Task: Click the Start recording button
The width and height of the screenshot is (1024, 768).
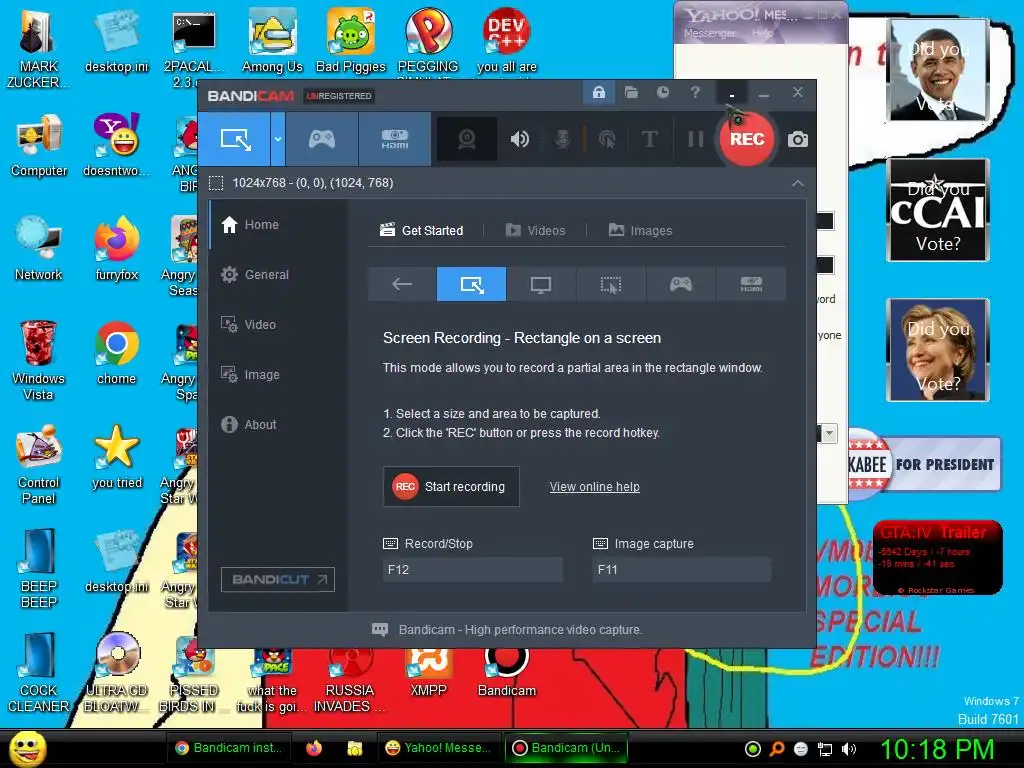Action: point(451,487)
